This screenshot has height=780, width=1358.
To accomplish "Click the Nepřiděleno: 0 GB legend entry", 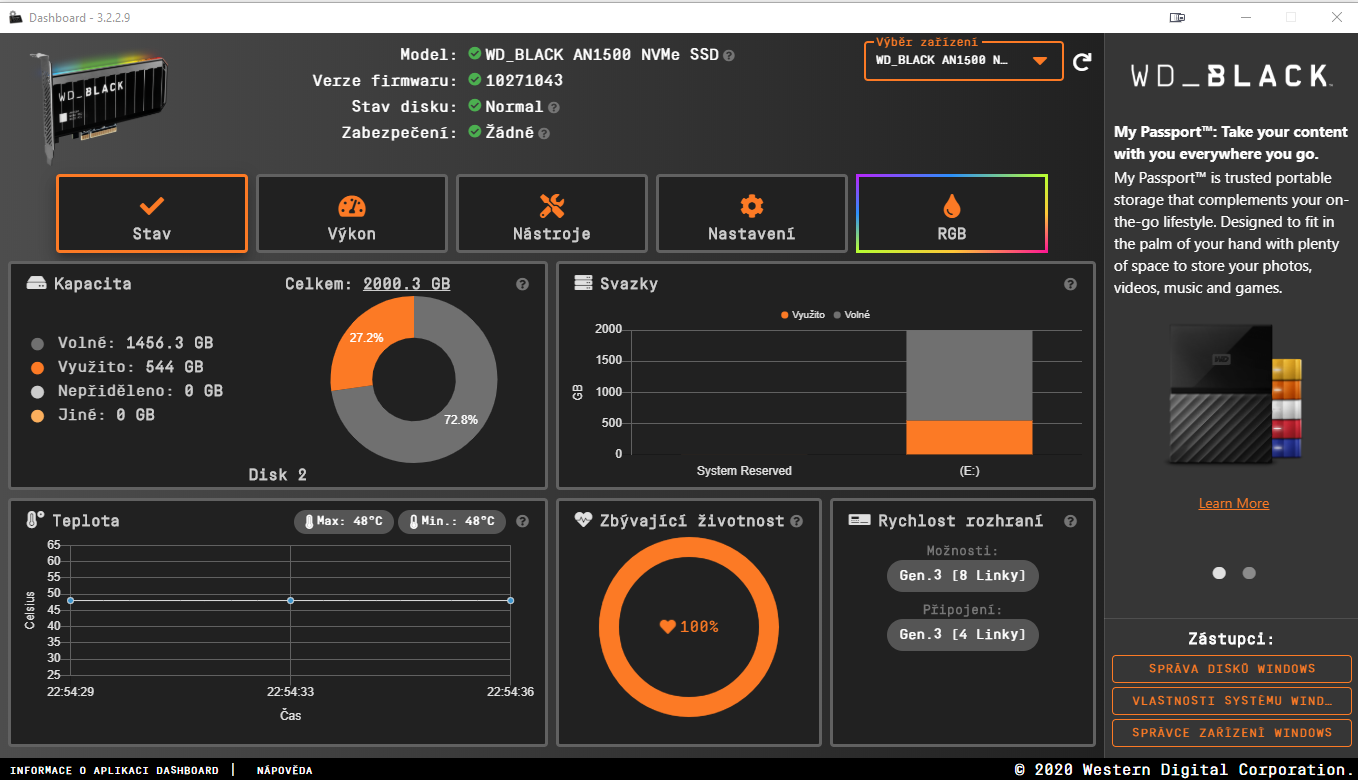I will click(x=127, y=391).
